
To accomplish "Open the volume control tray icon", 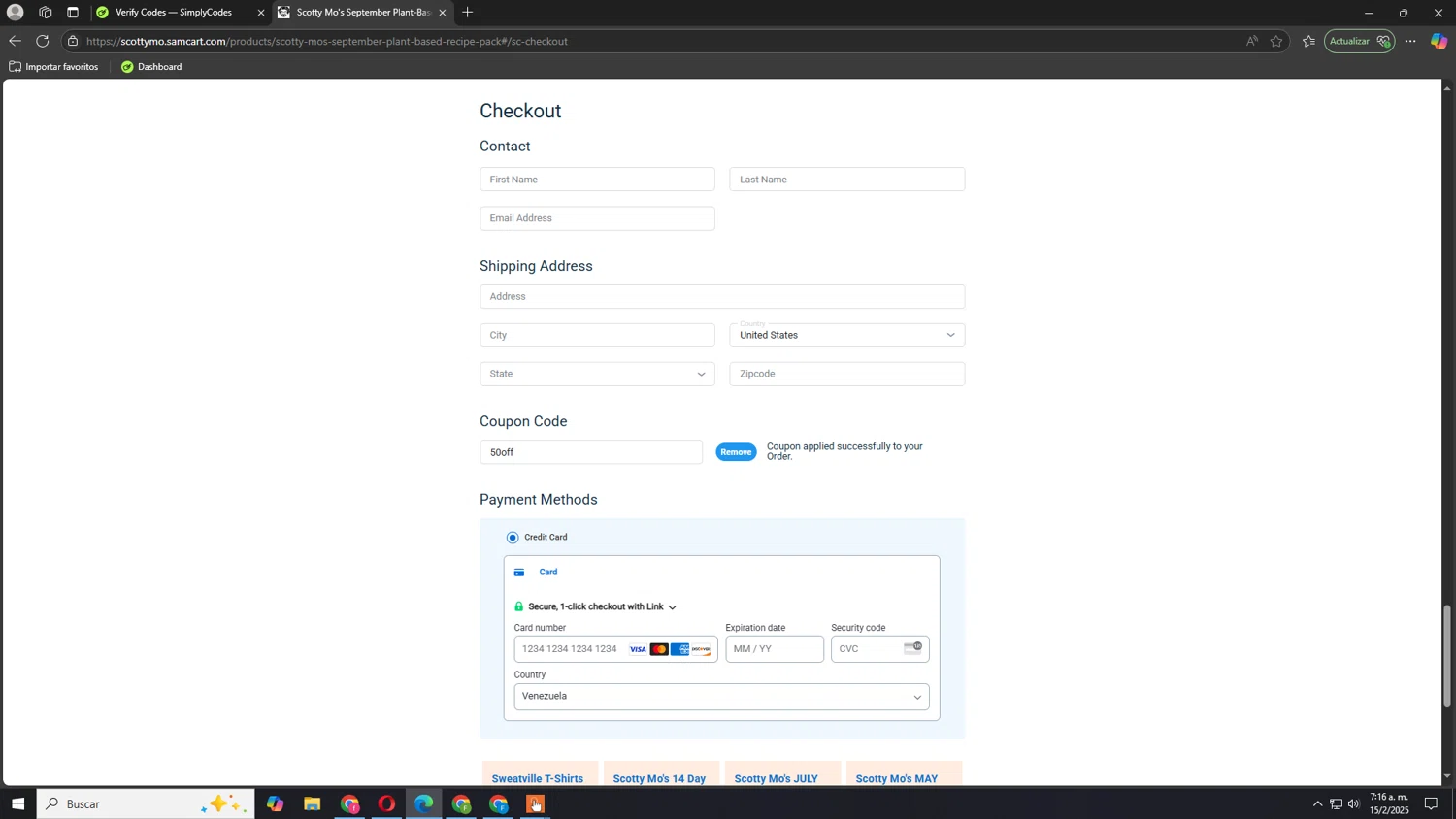I will pyautogui.click(x=1353, y=803).
